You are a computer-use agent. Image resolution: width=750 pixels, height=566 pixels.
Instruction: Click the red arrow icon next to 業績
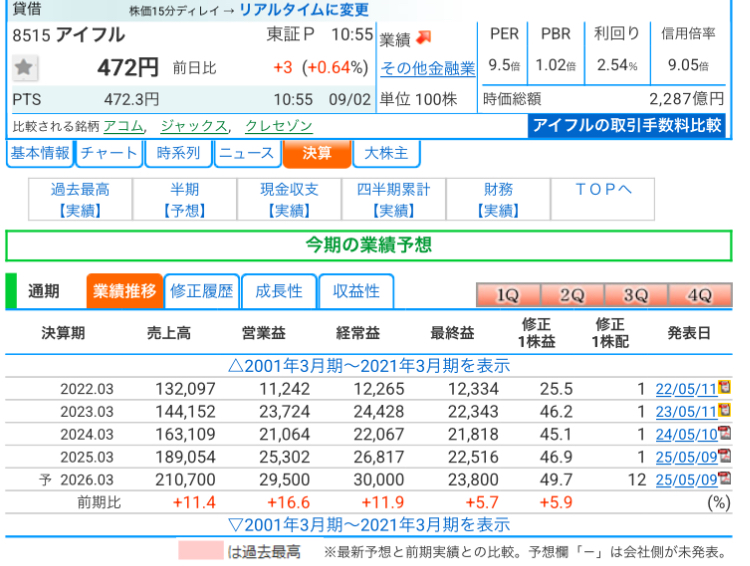point(424,37)
